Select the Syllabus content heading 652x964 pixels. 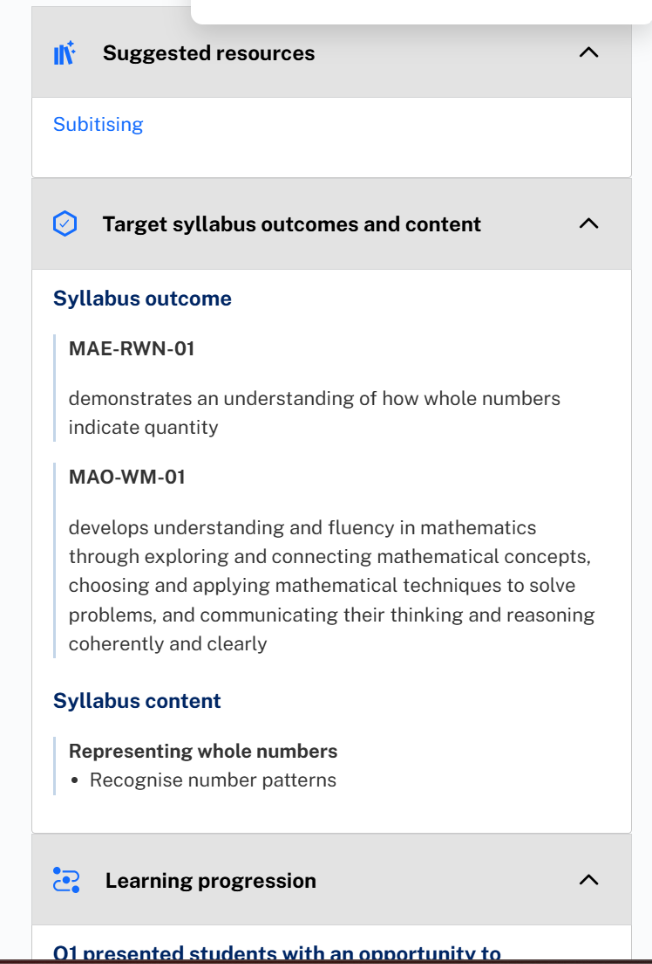coord(136,701)
